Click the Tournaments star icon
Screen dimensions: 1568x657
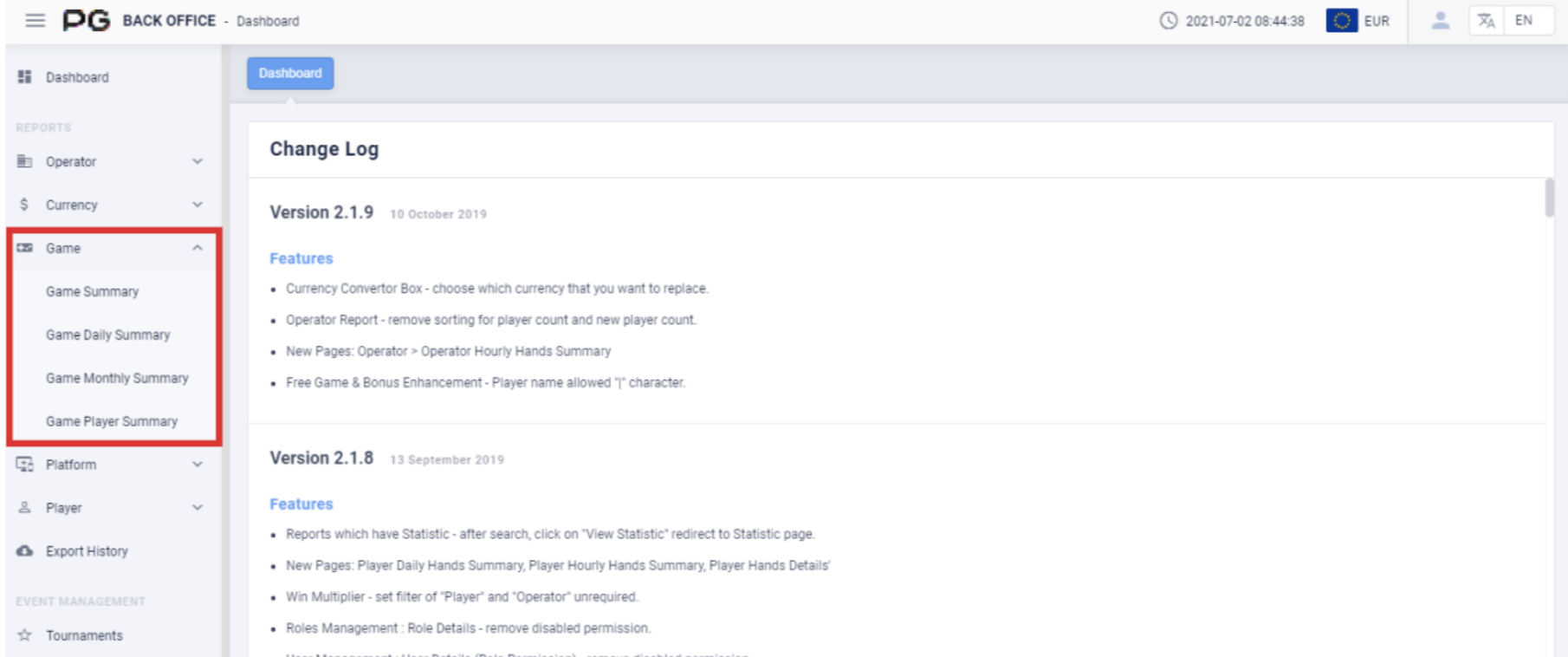[25, 635]
